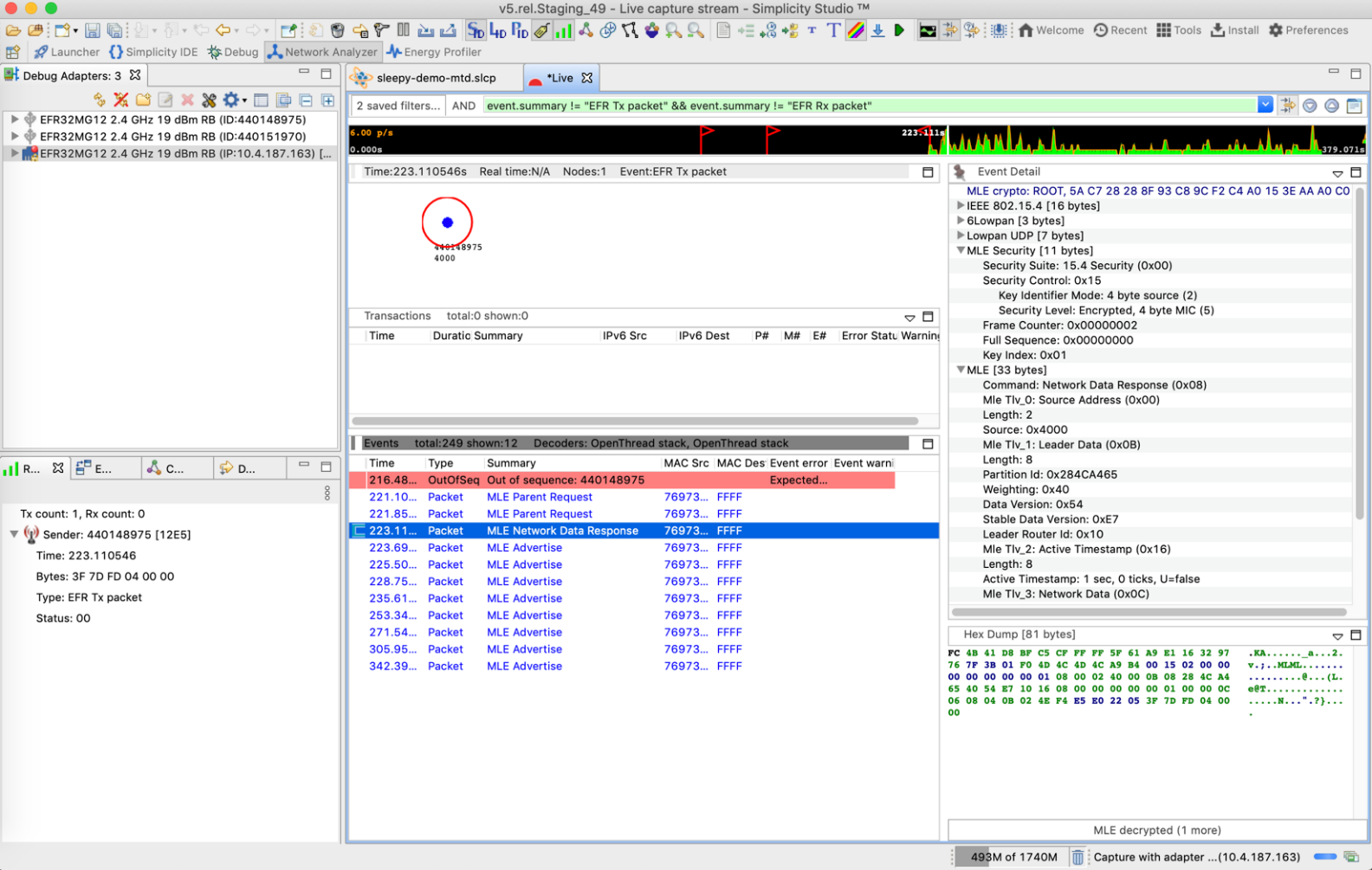Expand adapter IP:10.4.187.163 tree node
1372x870 pixels.
coord(14,153)
